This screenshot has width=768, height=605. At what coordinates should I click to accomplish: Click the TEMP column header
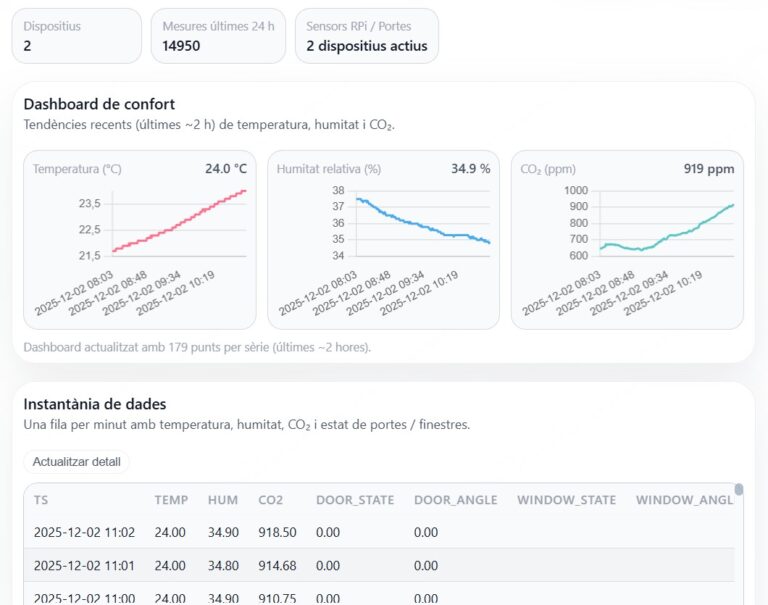[x=171, y=500]
